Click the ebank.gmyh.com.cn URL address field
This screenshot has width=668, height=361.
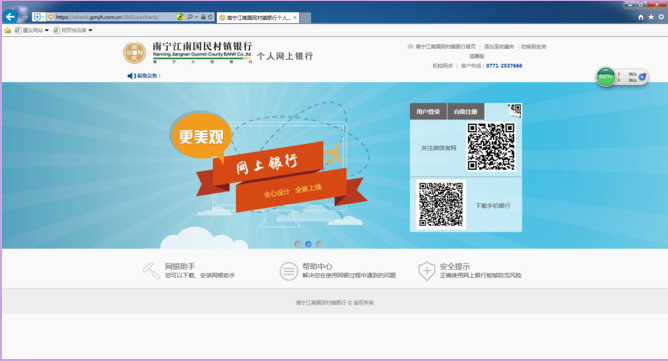(107, 17)
